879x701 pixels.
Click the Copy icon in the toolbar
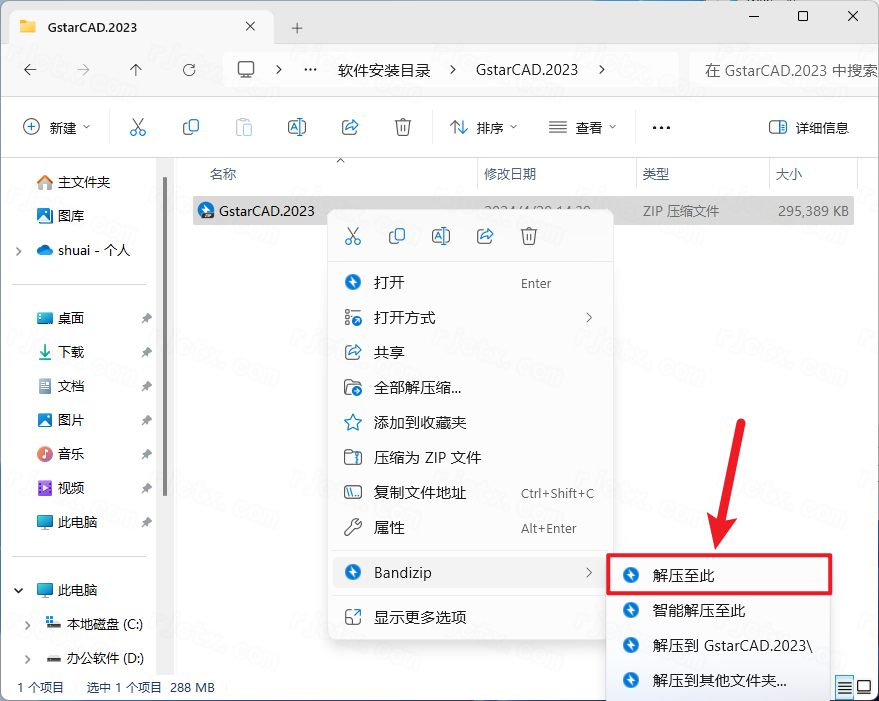click(191, 127)
